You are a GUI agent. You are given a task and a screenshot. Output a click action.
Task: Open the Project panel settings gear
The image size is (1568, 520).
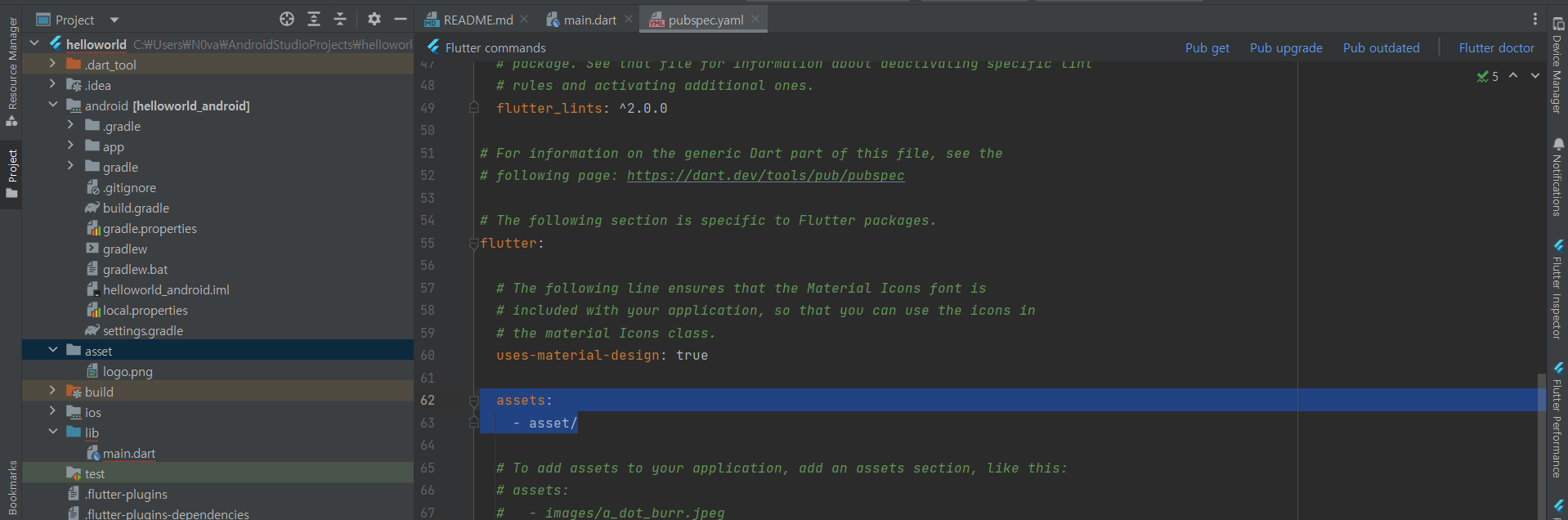click(374, 19)
